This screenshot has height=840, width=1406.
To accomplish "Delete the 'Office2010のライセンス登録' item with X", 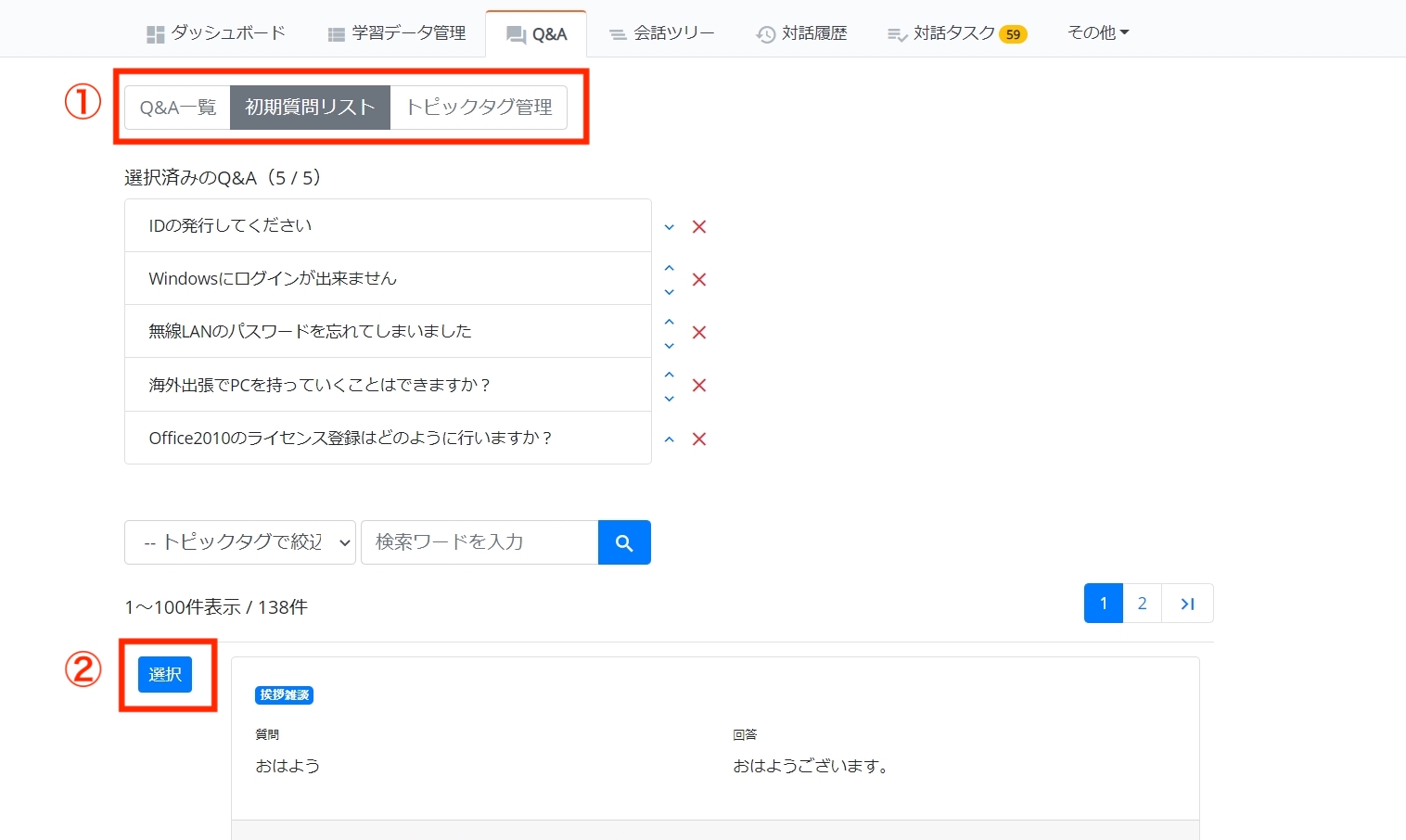I will coord(699,439).
